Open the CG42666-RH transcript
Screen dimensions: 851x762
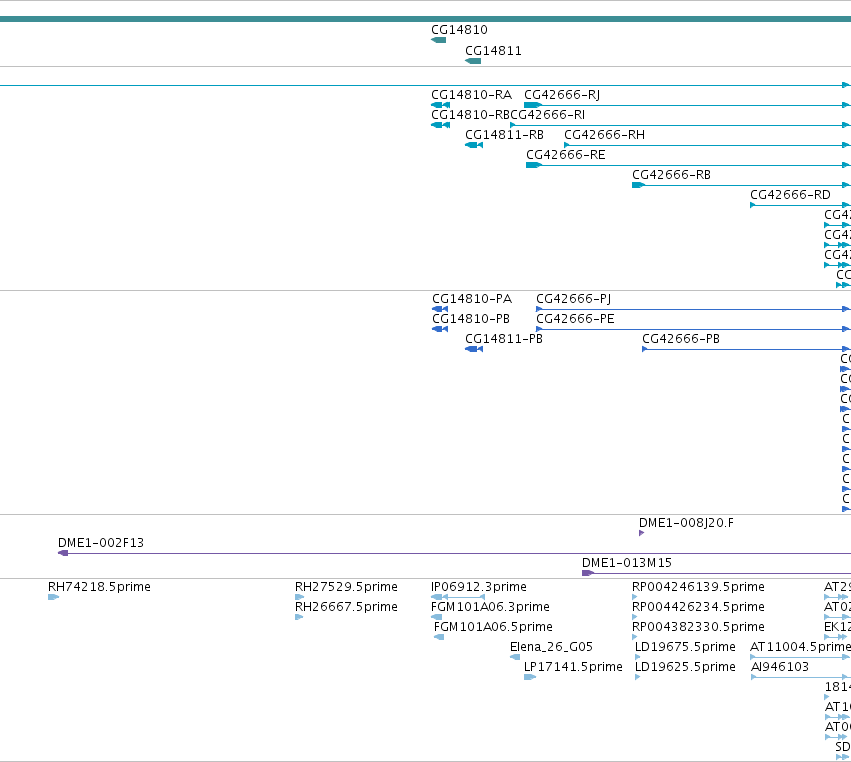pyautogui.click(x=604, y=135)
